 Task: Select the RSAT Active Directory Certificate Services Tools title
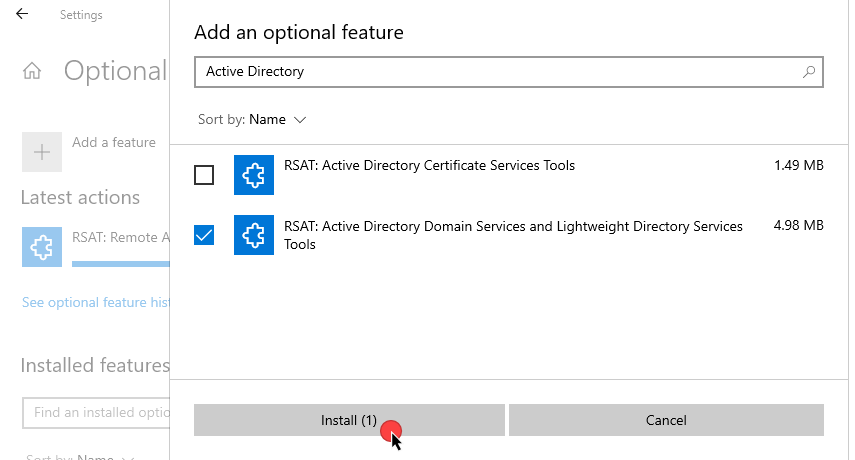tap(429, 165)
